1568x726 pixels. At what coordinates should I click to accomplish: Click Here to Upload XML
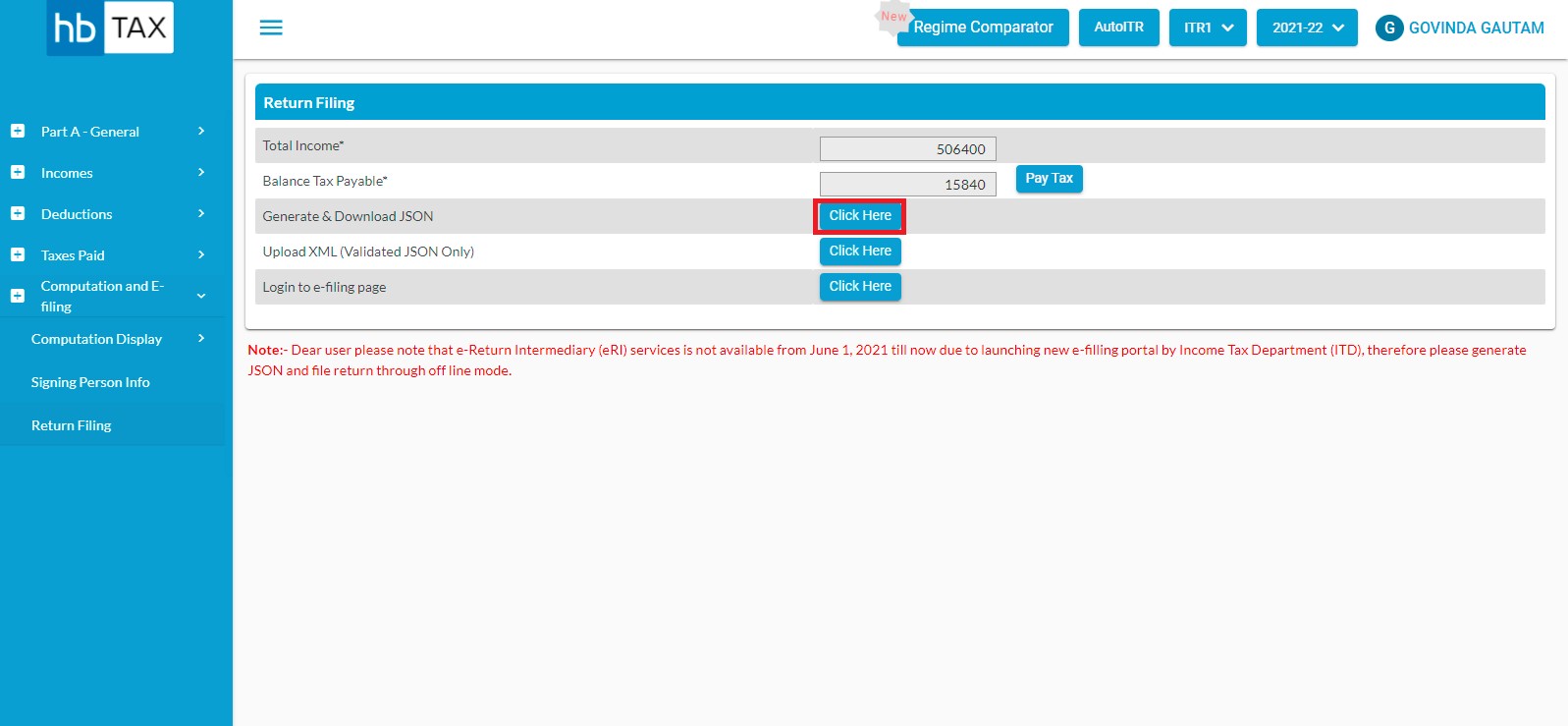coord(860,251)
